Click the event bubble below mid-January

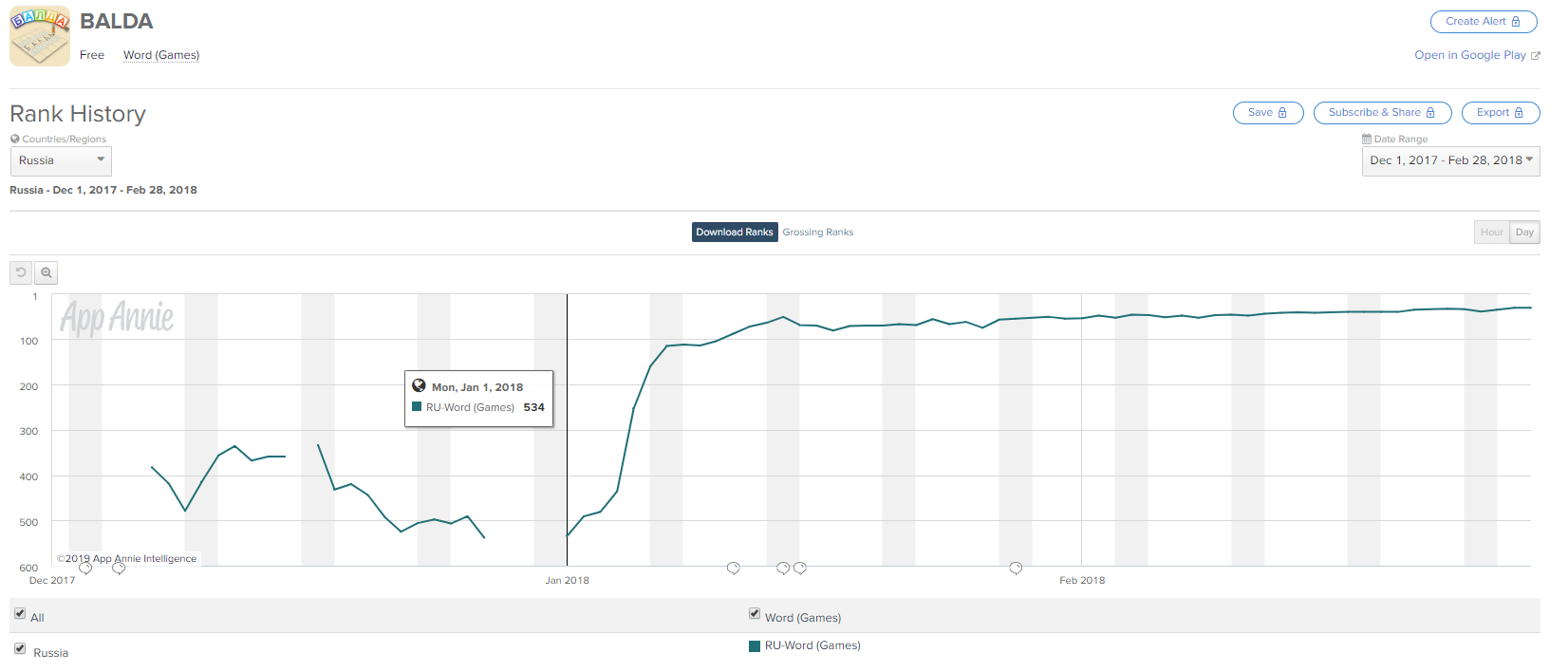coord(734,569)
